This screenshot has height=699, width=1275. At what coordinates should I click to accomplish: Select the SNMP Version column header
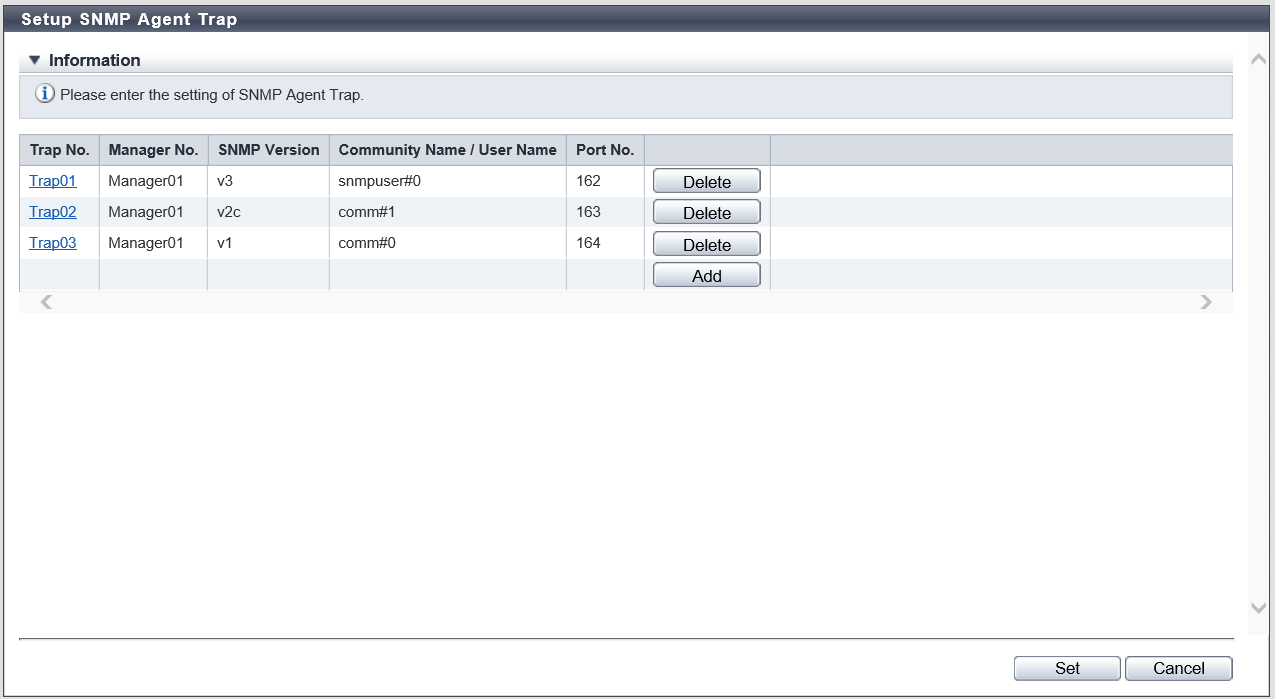point(268,150)
